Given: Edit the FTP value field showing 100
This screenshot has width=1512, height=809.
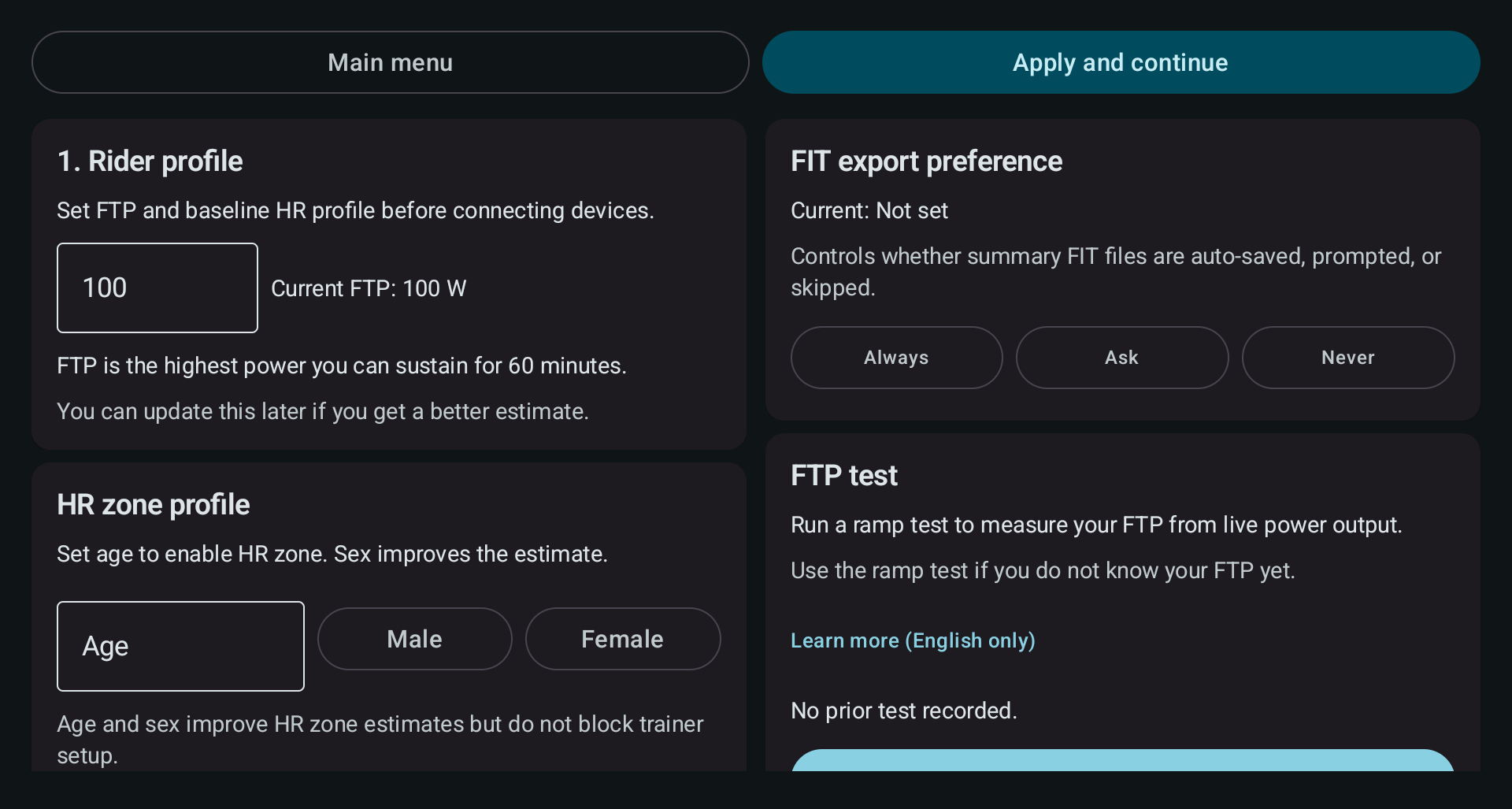Looking at the screenshot, I should tap(157, 288).
